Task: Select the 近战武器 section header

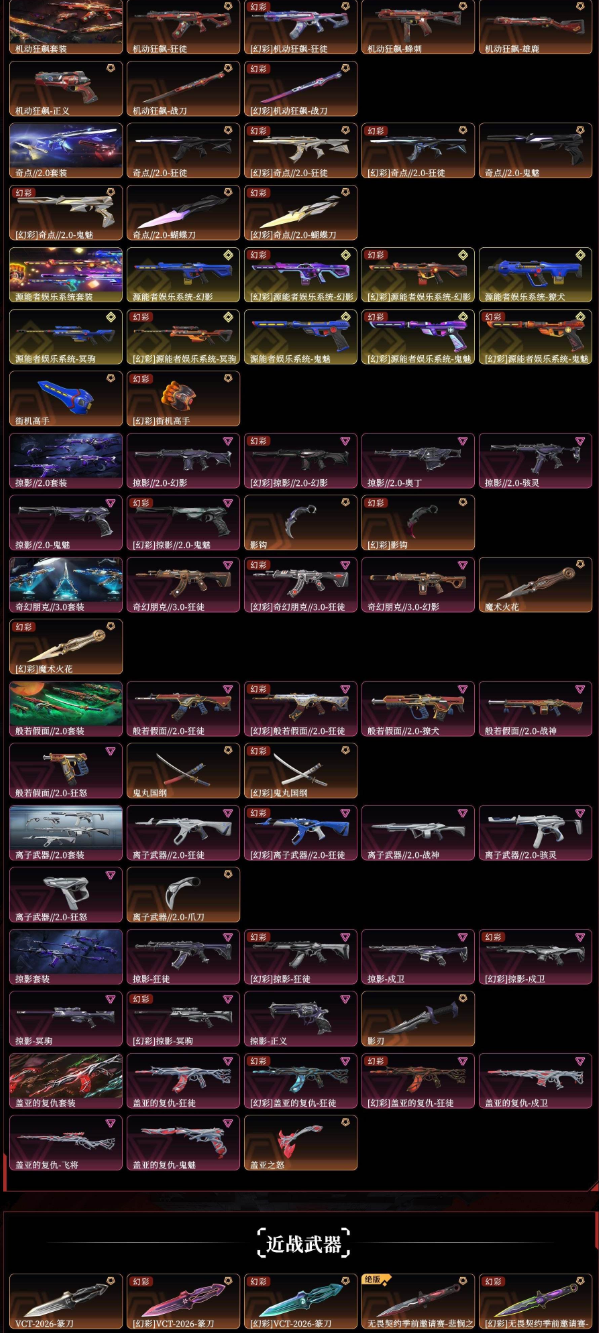Action: click(303, 1244)
